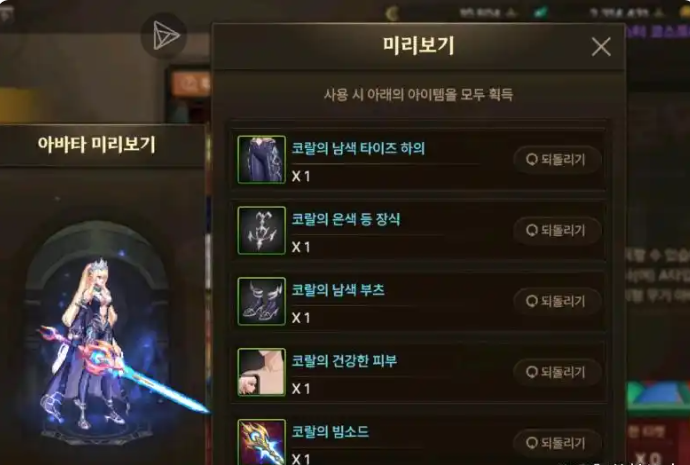
Task: Revert the 코랄의 빔소드 with 되돌리기
Action: pos(557,443)
